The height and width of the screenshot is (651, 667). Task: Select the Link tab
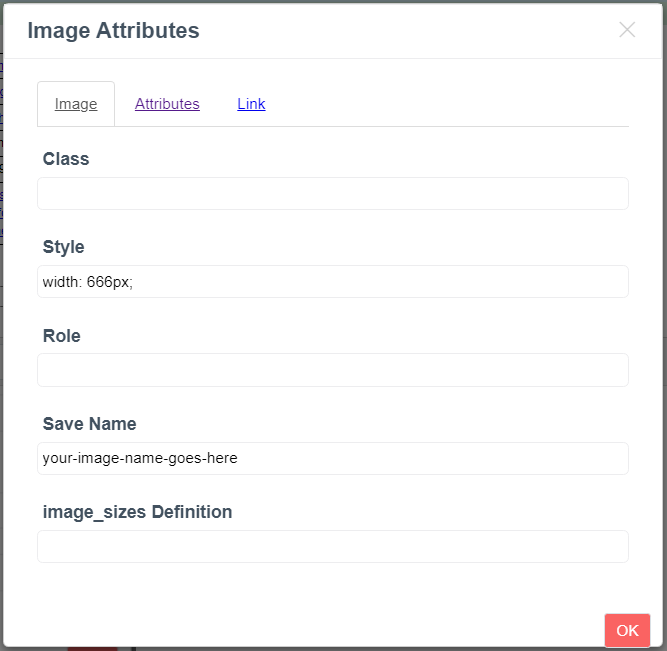[251, 104]
